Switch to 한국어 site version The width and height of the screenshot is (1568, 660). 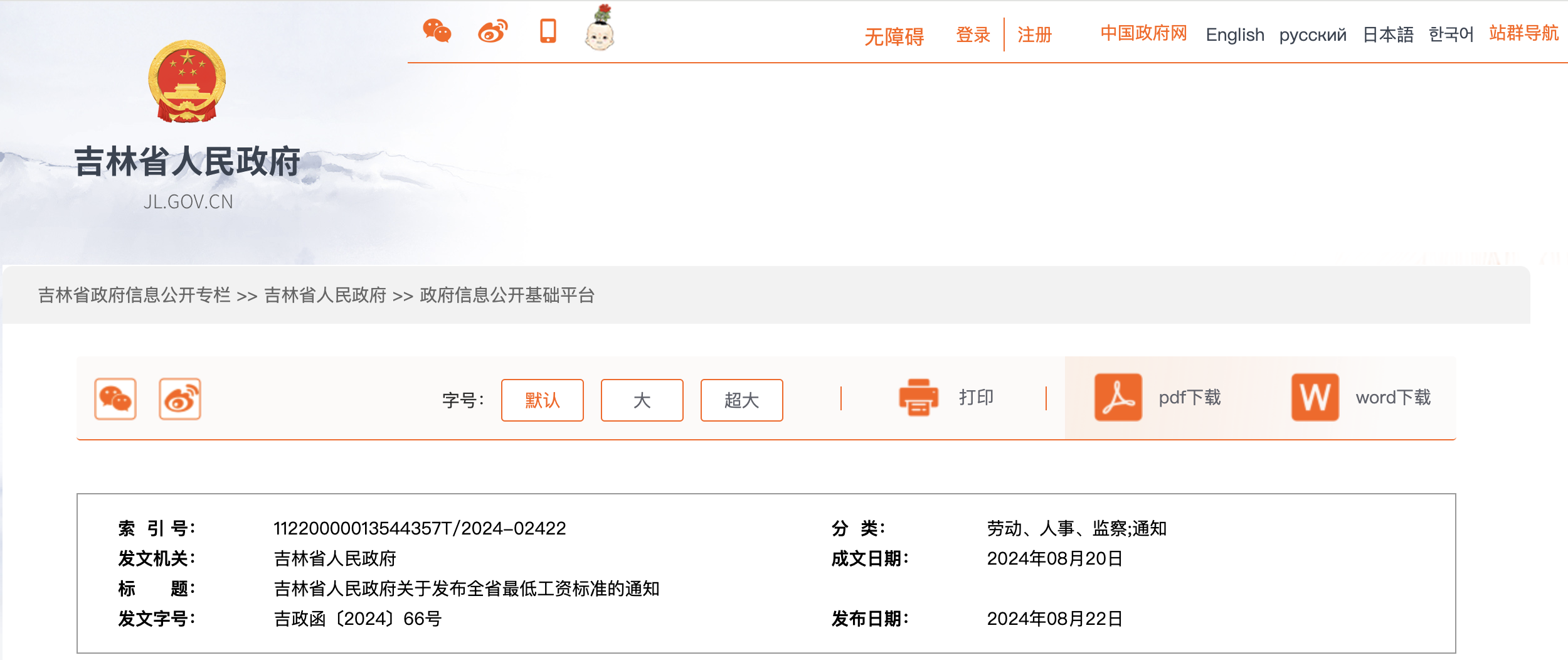[x=1451, y=34]
